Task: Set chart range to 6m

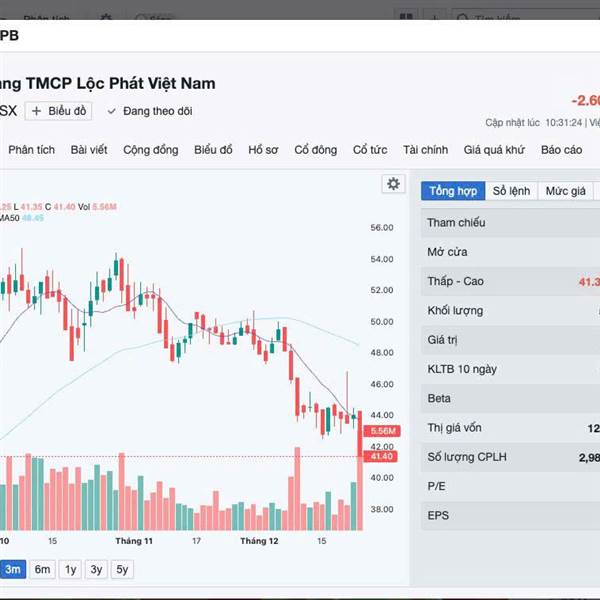Action: 42,569
